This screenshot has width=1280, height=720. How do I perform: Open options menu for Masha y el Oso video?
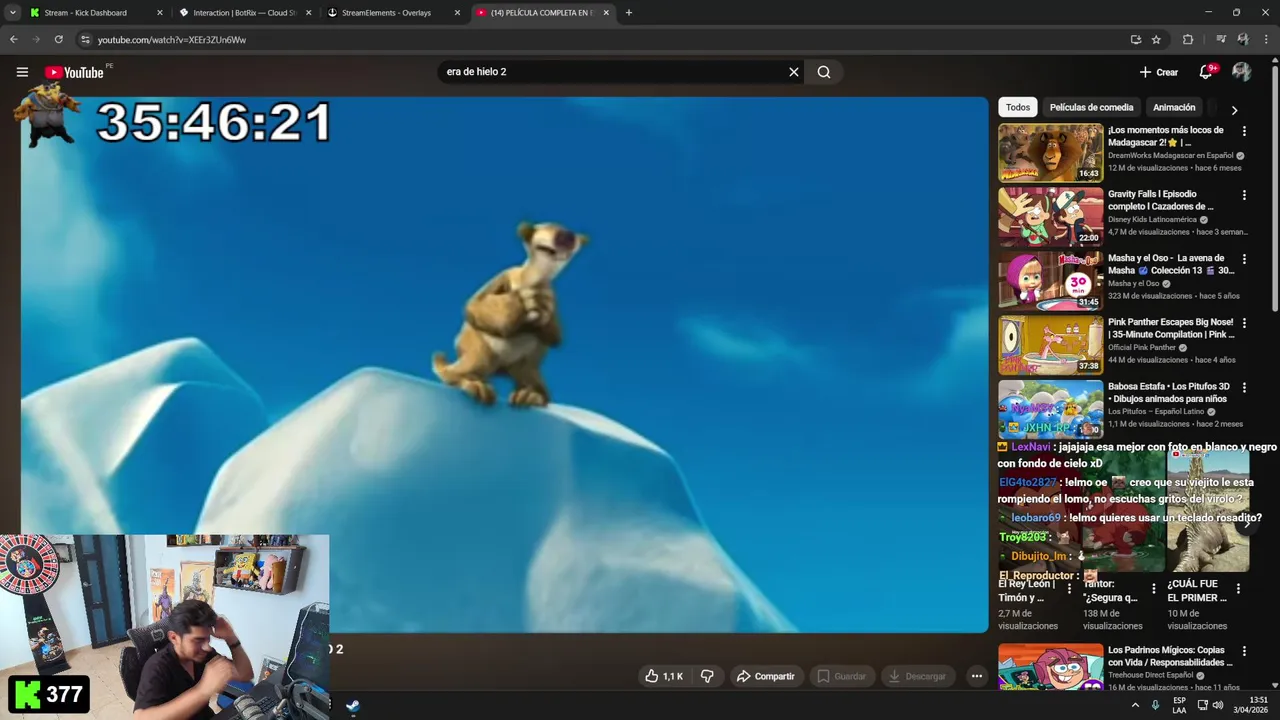point(1244,259)
